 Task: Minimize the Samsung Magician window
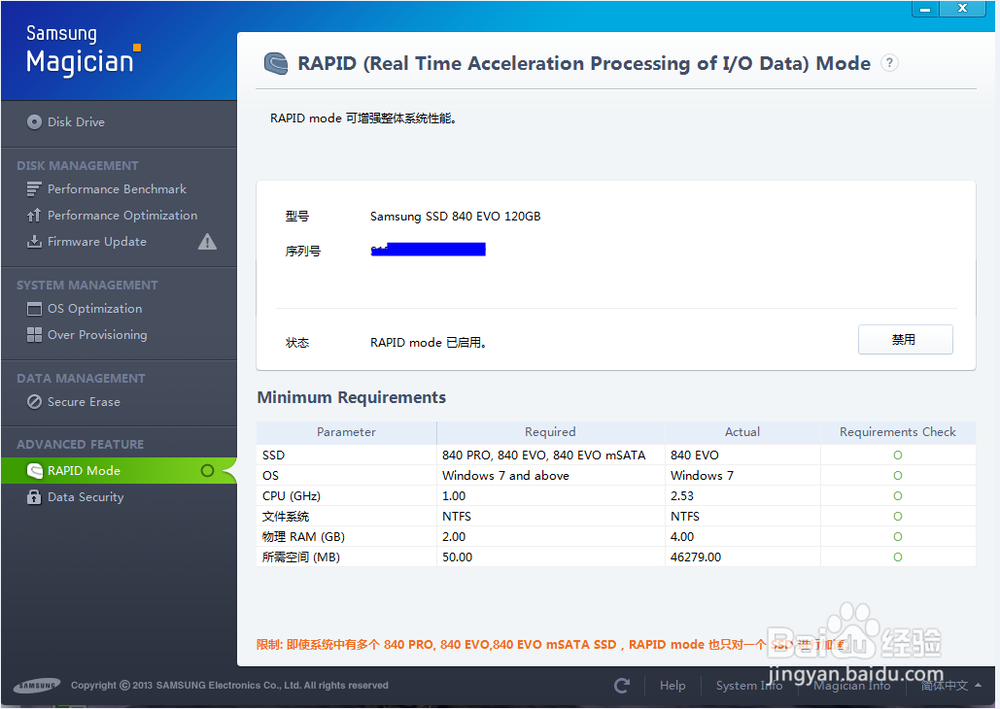(925, 9)
